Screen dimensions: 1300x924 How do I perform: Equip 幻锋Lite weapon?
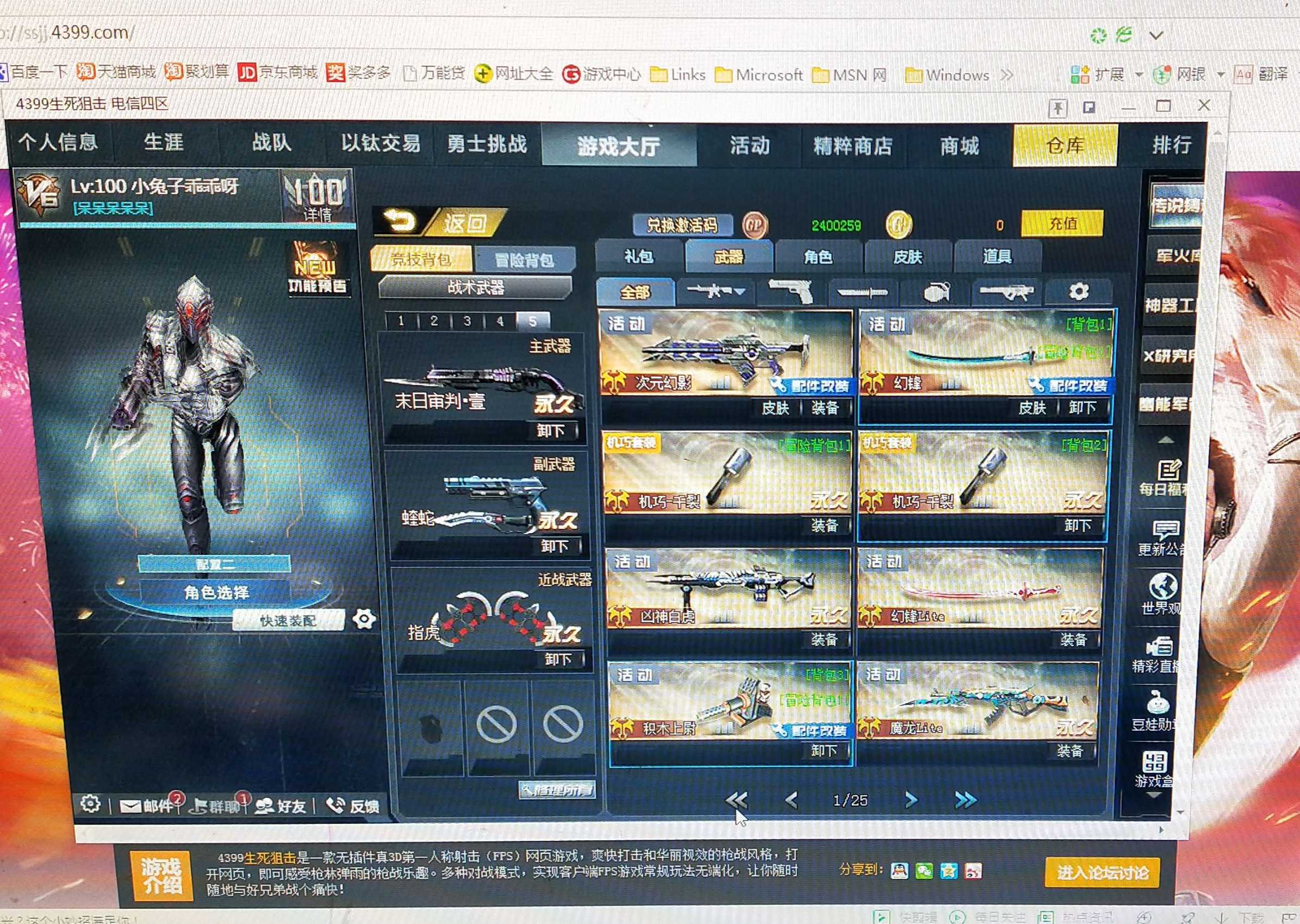[1073, 640]
